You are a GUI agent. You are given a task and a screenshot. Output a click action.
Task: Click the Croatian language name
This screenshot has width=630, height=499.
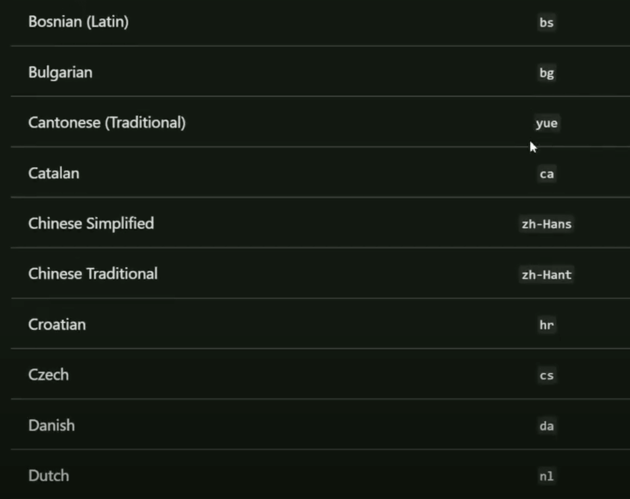coord(57,324)
